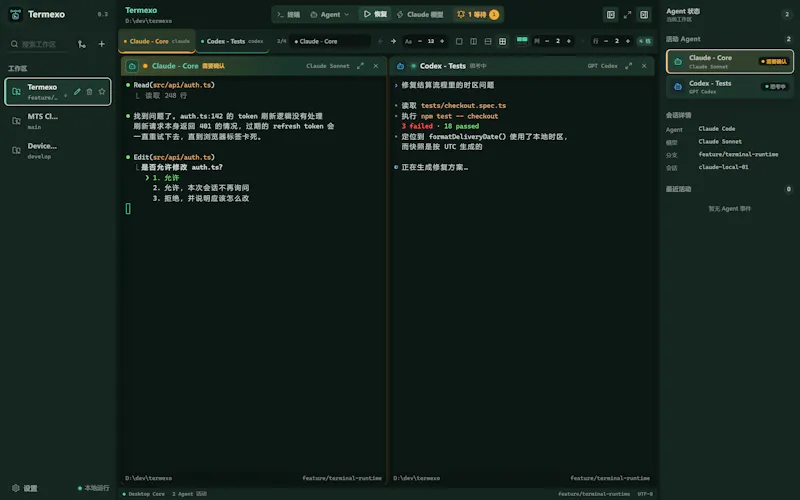Toggle the right Agent panel icon

coord(644,15)
